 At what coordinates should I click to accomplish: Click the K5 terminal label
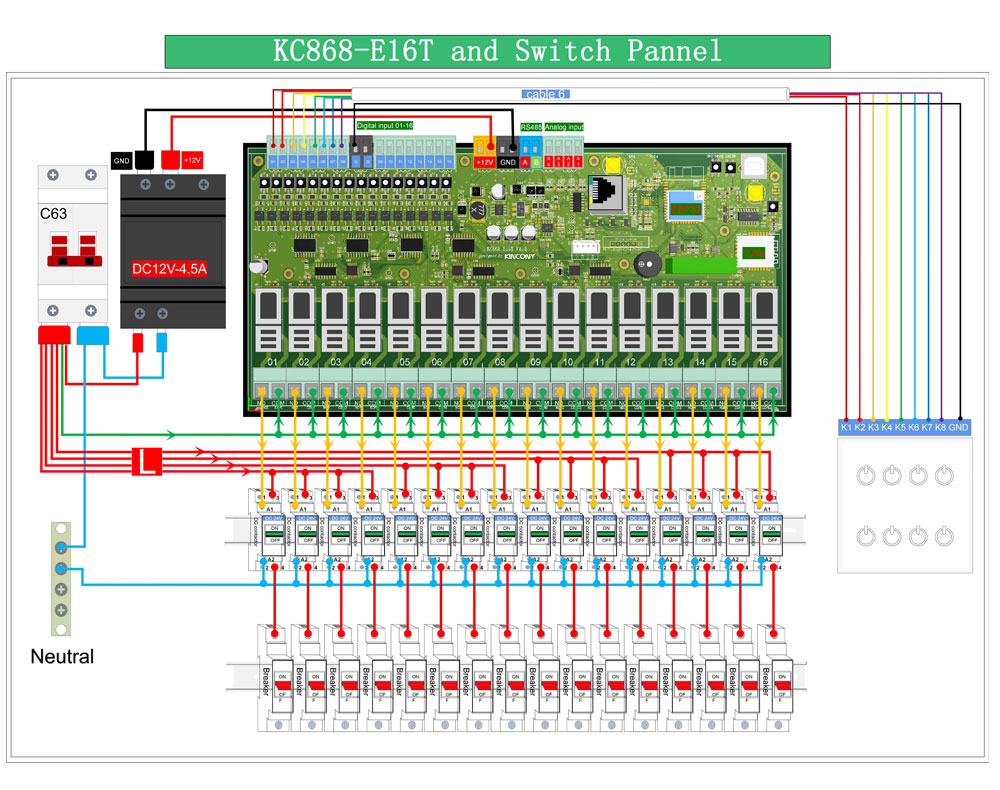901,427
